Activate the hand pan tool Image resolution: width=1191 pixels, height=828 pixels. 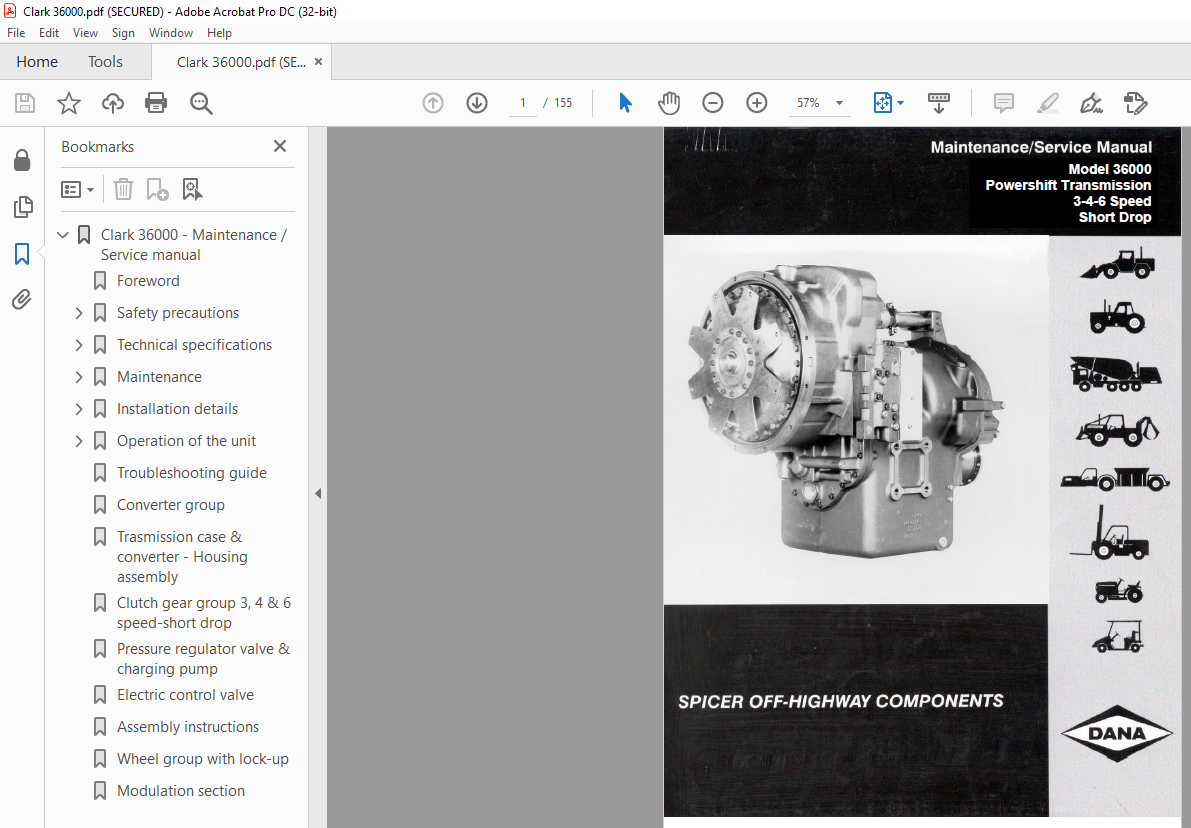point(669,103)
